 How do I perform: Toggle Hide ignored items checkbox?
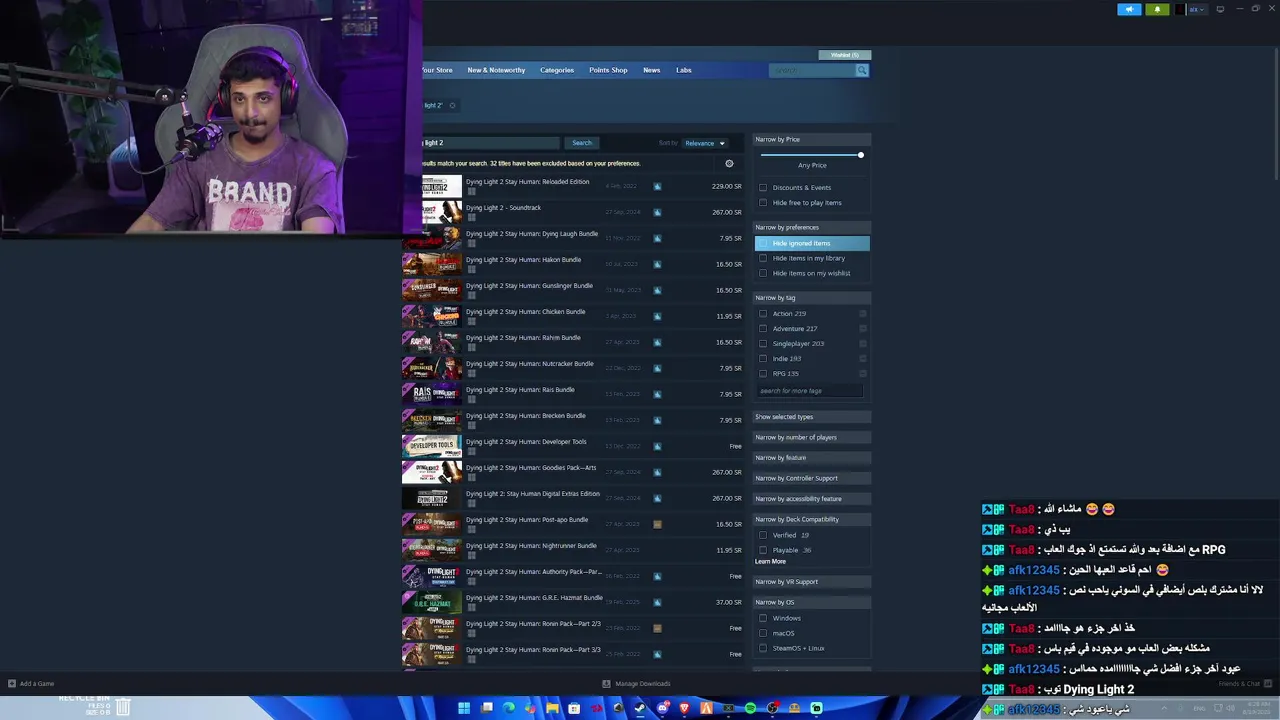(763, 243)
